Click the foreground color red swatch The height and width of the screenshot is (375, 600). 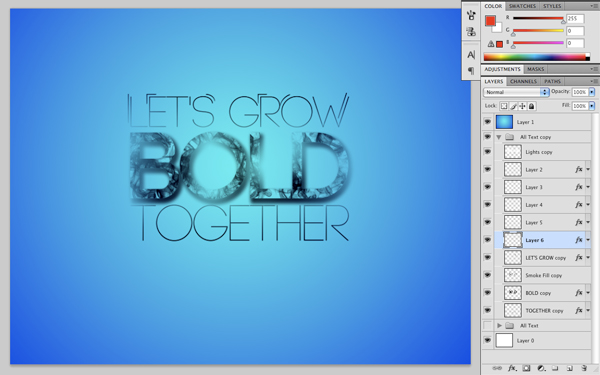pyautogui.click(x=490, y=20)
